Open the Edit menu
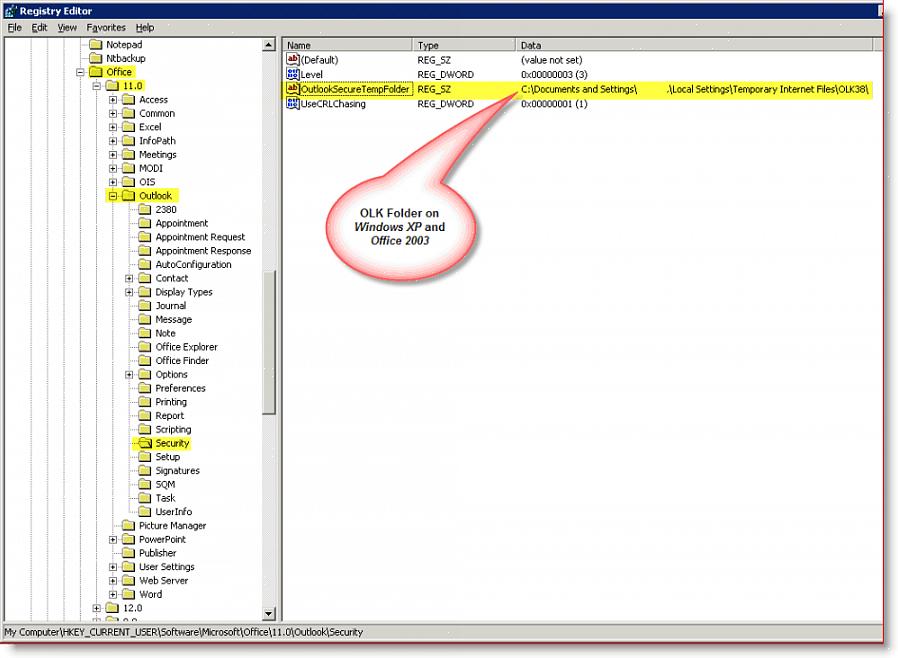 pos(39,28)
